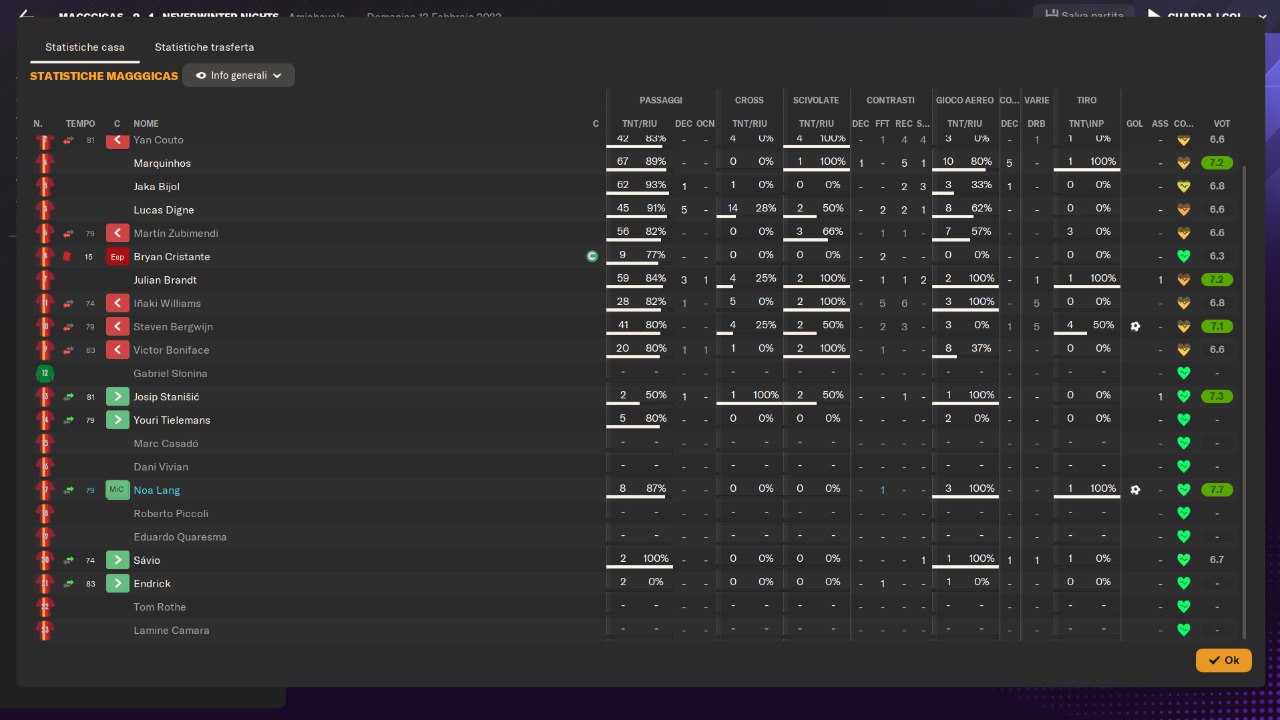Sort by the TEMPO column header
1280x720 pixels.
tap(81, 124)
